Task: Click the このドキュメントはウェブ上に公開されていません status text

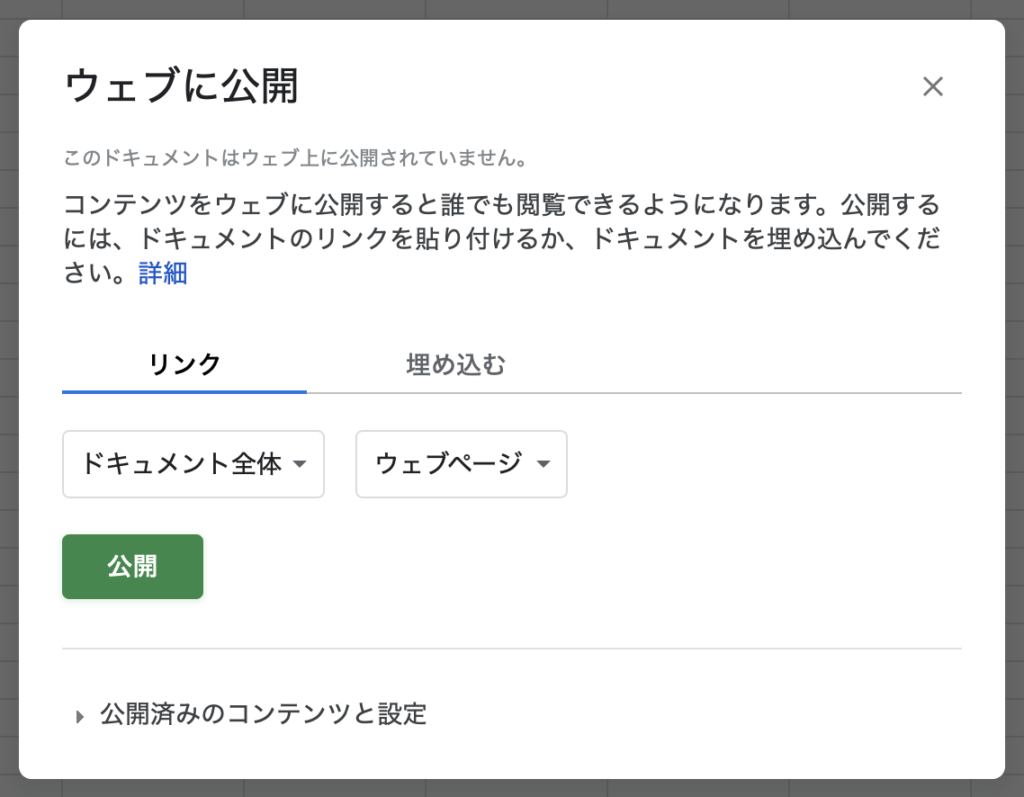Action: 295,158
